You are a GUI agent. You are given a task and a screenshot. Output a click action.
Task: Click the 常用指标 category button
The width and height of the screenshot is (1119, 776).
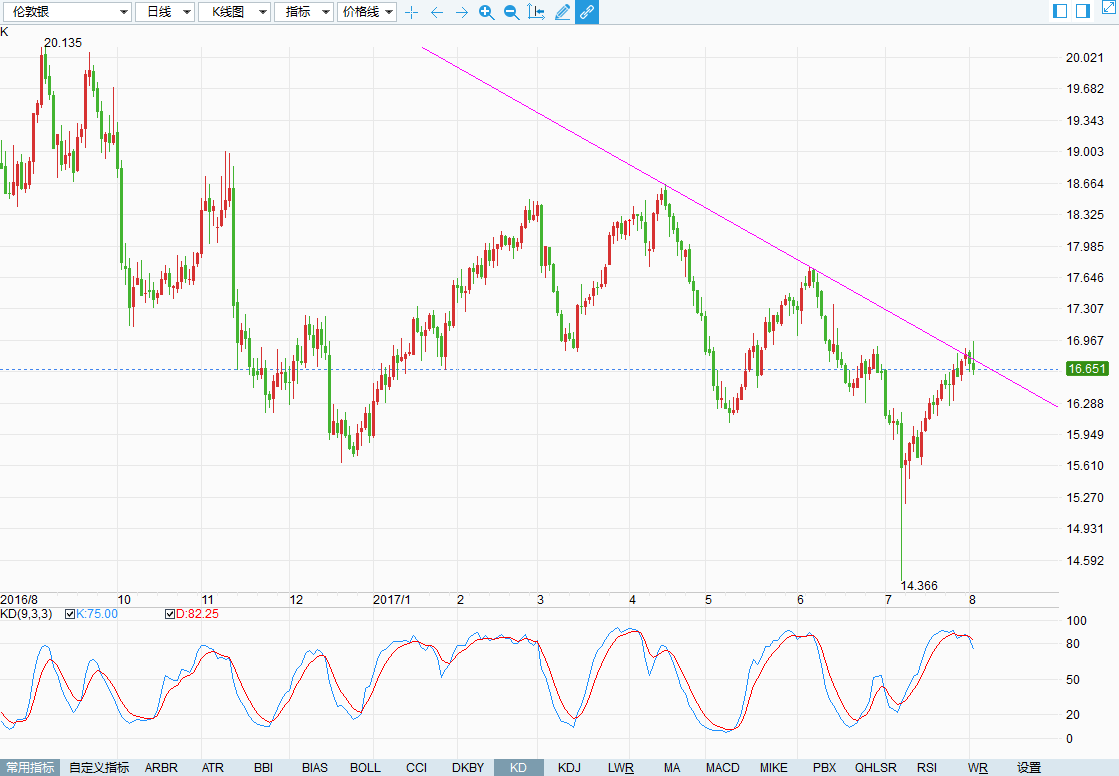point(30,768)
